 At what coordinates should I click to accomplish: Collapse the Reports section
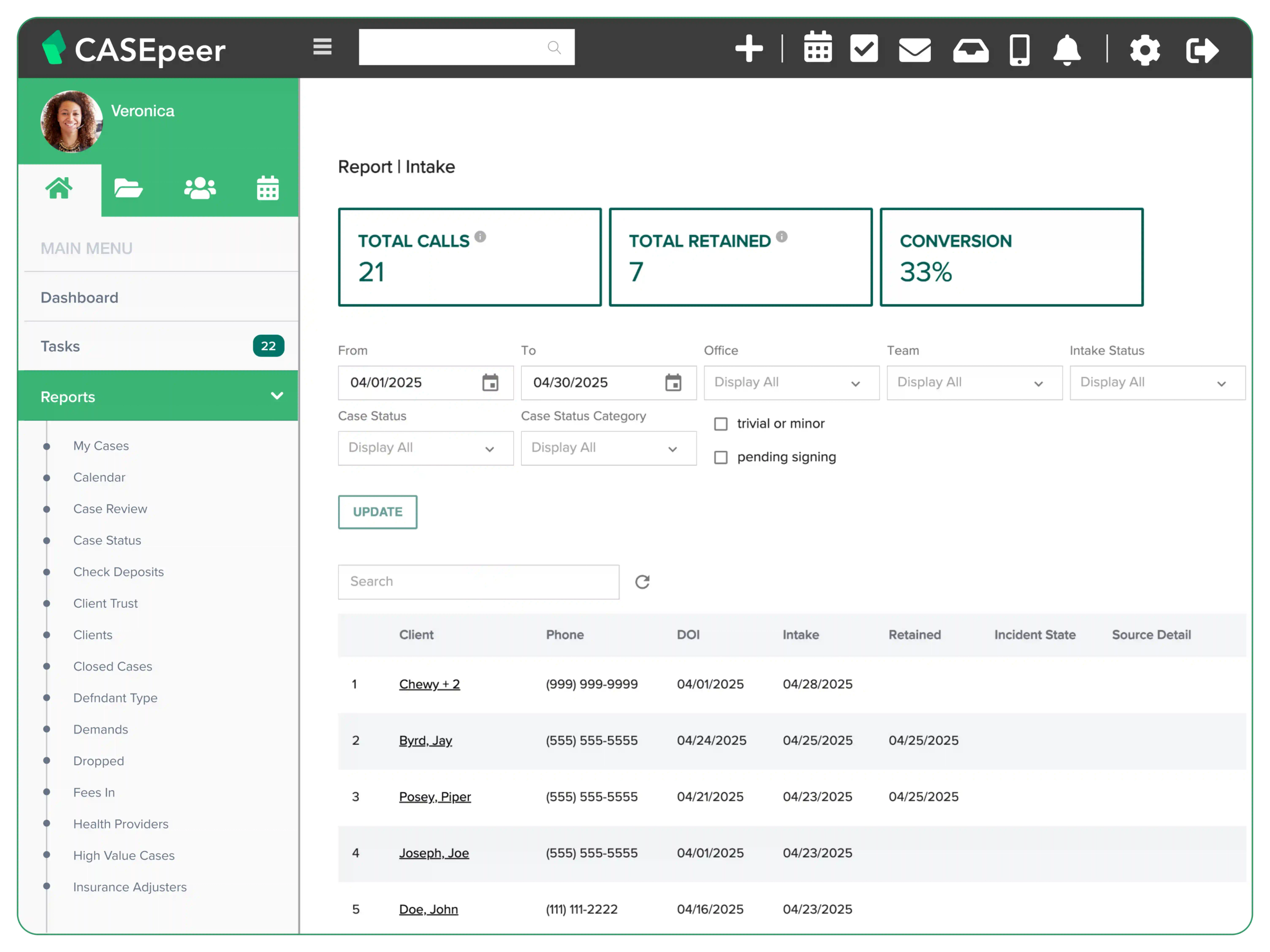(x=277, y=396)
